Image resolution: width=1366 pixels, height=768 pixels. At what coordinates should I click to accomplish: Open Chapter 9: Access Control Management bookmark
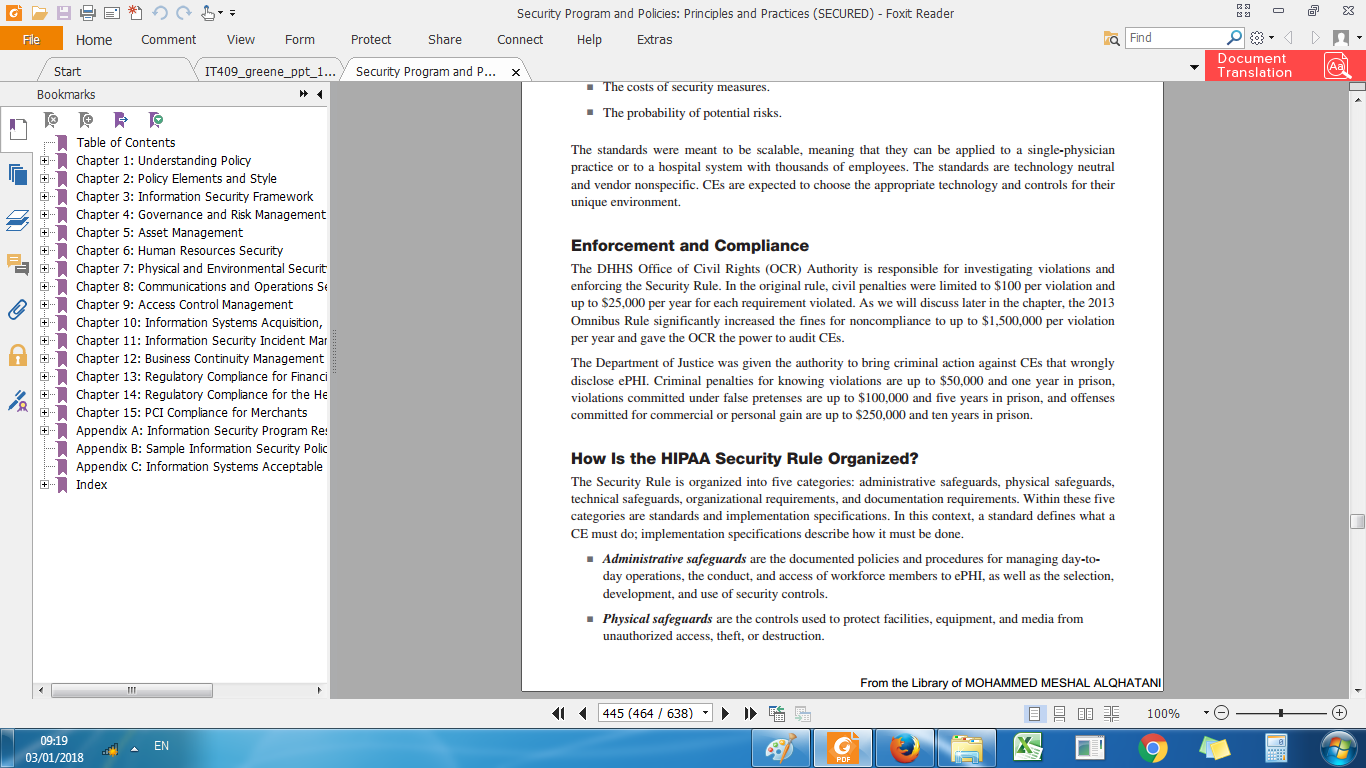pyautogui.click(x=184, y=305)
